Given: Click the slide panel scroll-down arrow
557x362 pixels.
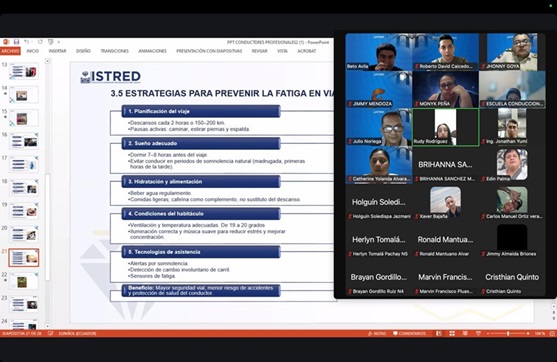Looking at the screenshot, I should coord(48,325).
